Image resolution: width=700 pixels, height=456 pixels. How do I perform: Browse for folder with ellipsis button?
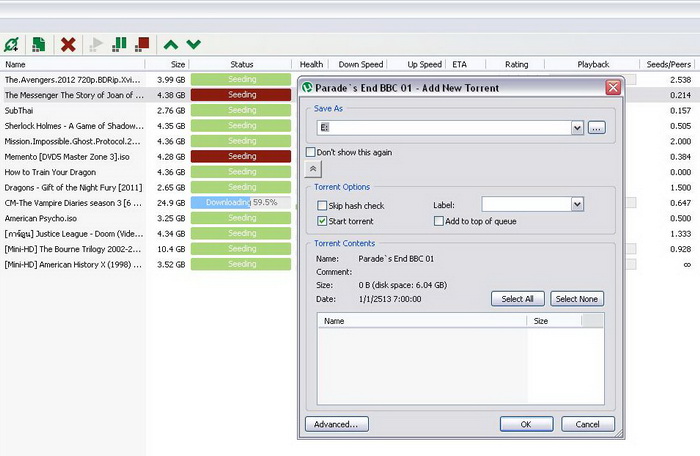pos(596,128)
